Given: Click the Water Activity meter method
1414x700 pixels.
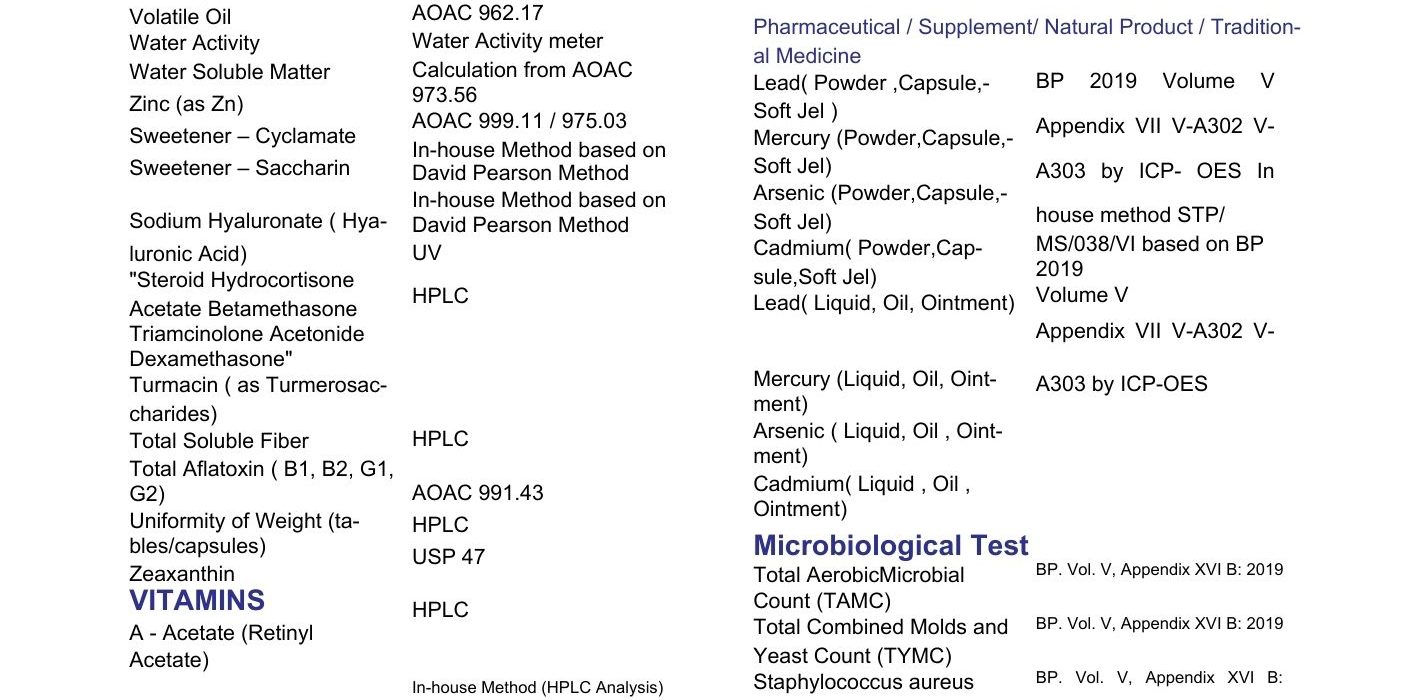Looking at the screenshot, I should click(x=507, y=42).
